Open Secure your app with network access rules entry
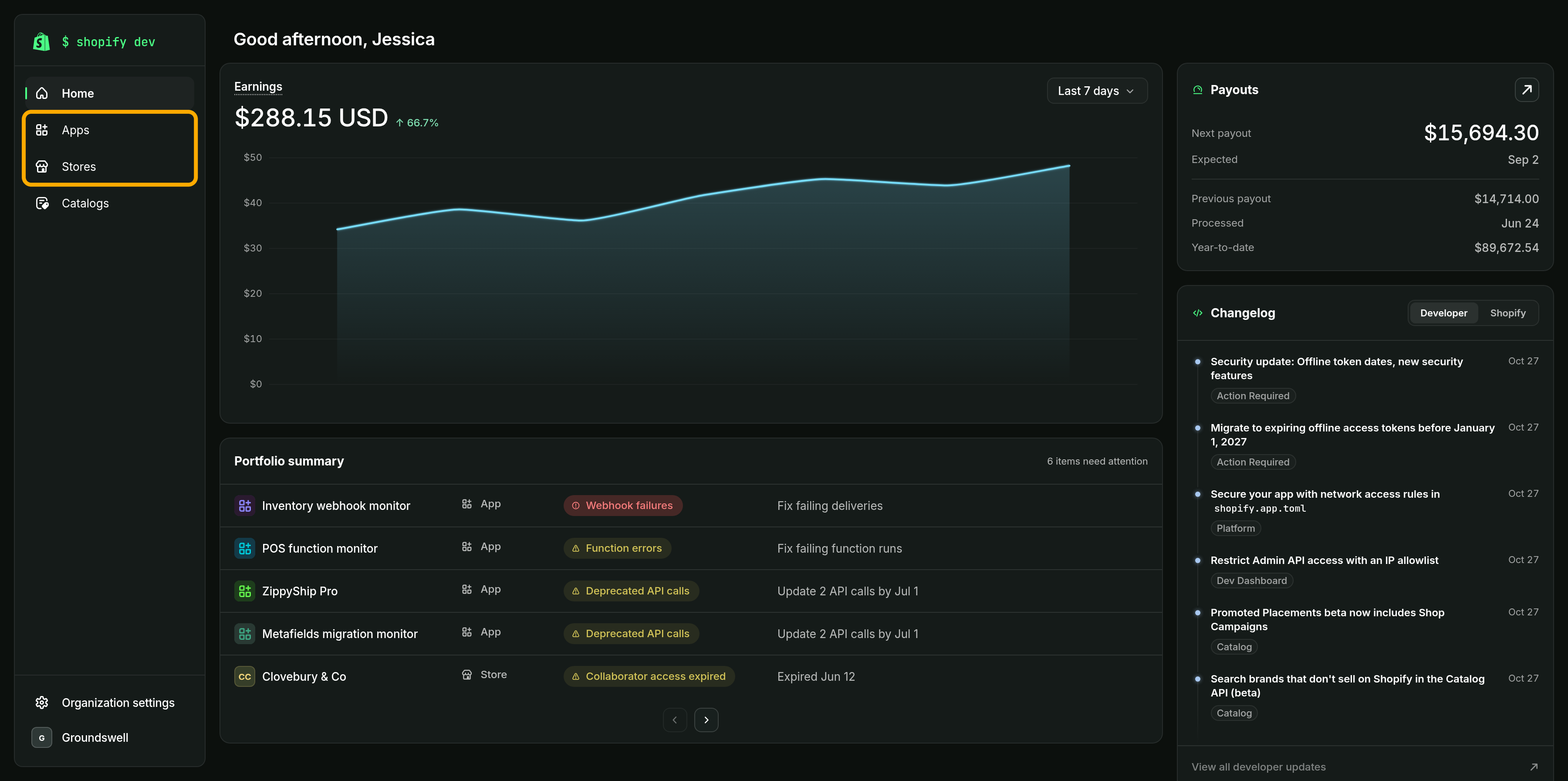1568x781 pixels. click(1325, 501)
